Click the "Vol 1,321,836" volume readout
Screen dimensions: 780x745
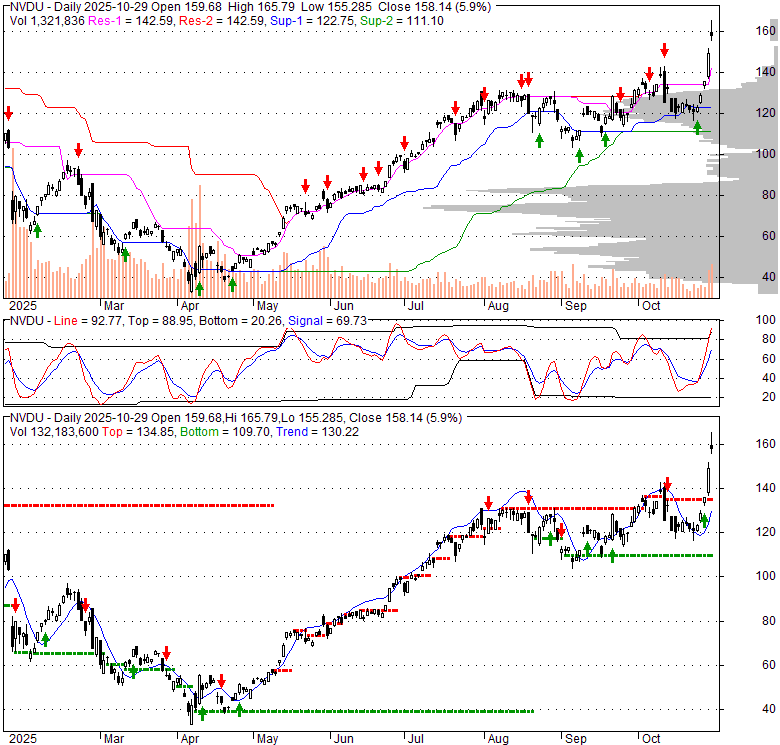(x=47, y=21)
